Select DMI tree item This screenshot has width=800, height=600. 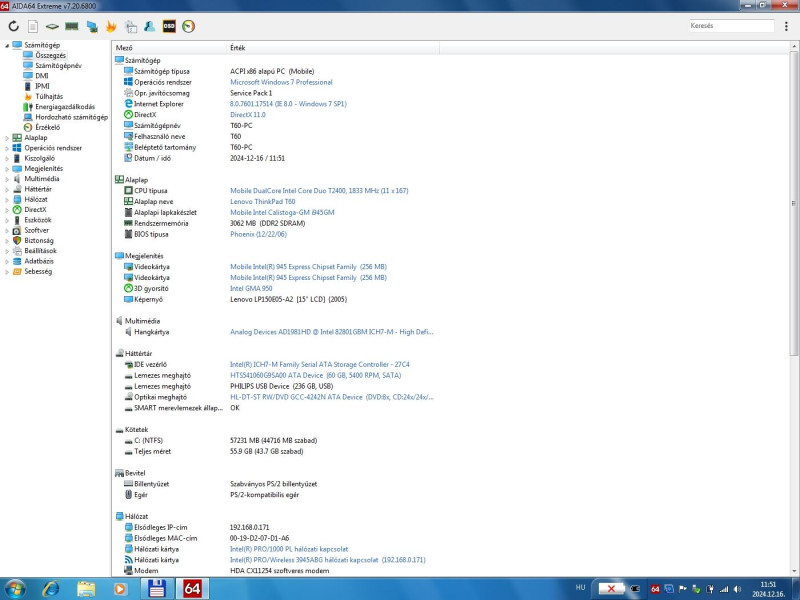(42, 76)
